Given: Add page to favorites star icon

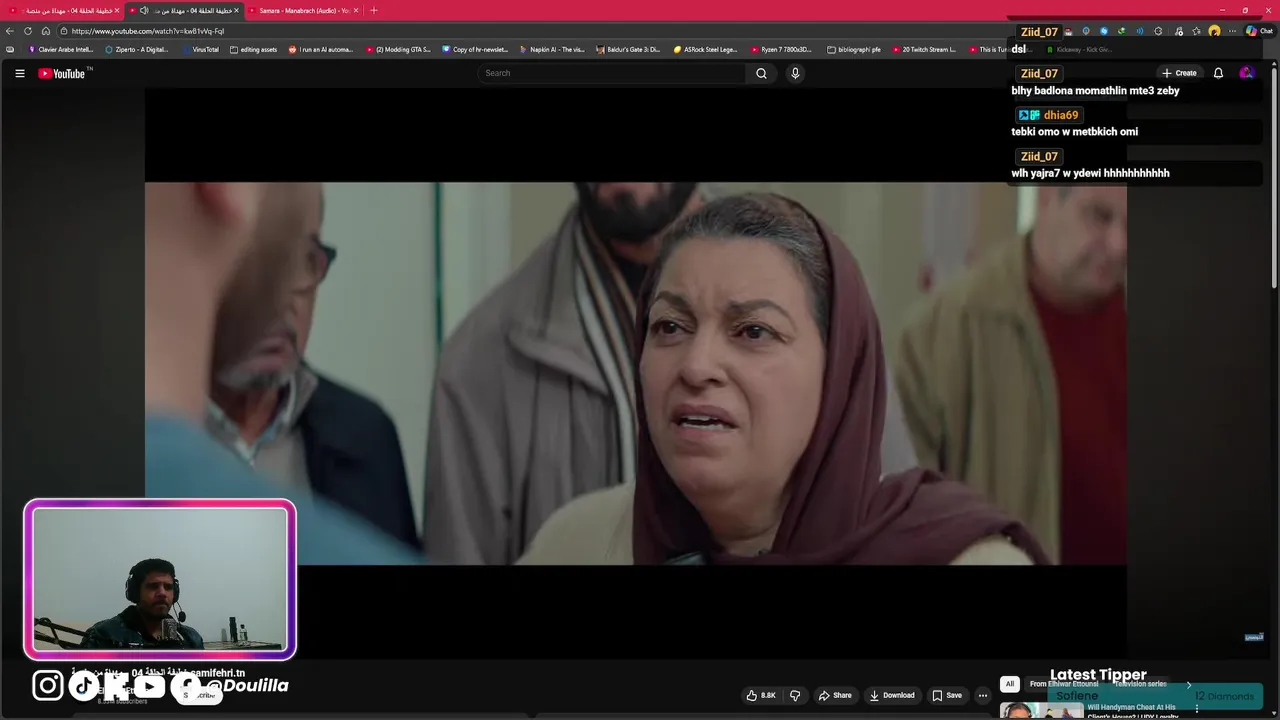Looking at the screenshot, I should 1196,31.
